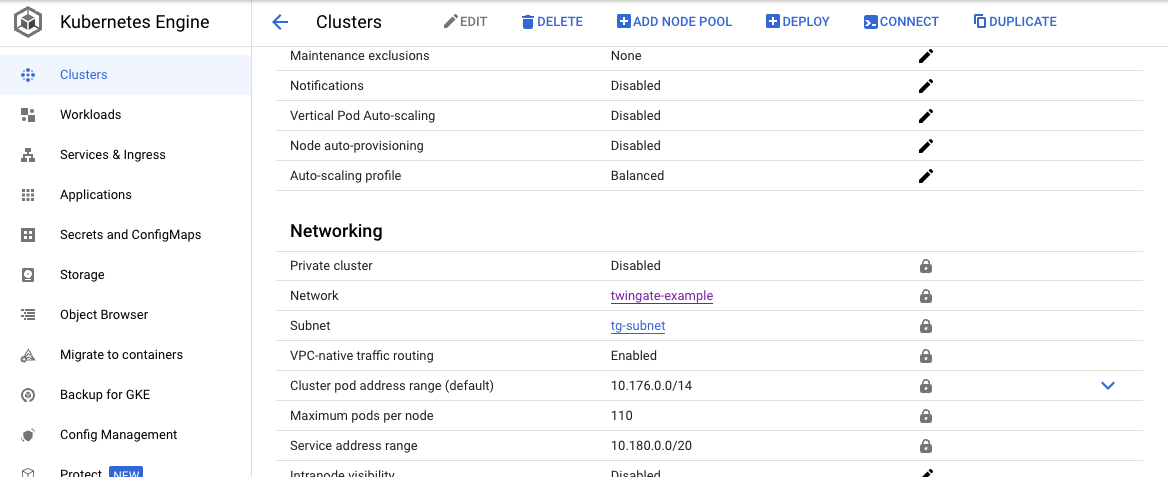Image resolution: width=1168 pixels, height=477 pixels.
Task: Click the 110 maximum pods value
Action: (621, 416)
